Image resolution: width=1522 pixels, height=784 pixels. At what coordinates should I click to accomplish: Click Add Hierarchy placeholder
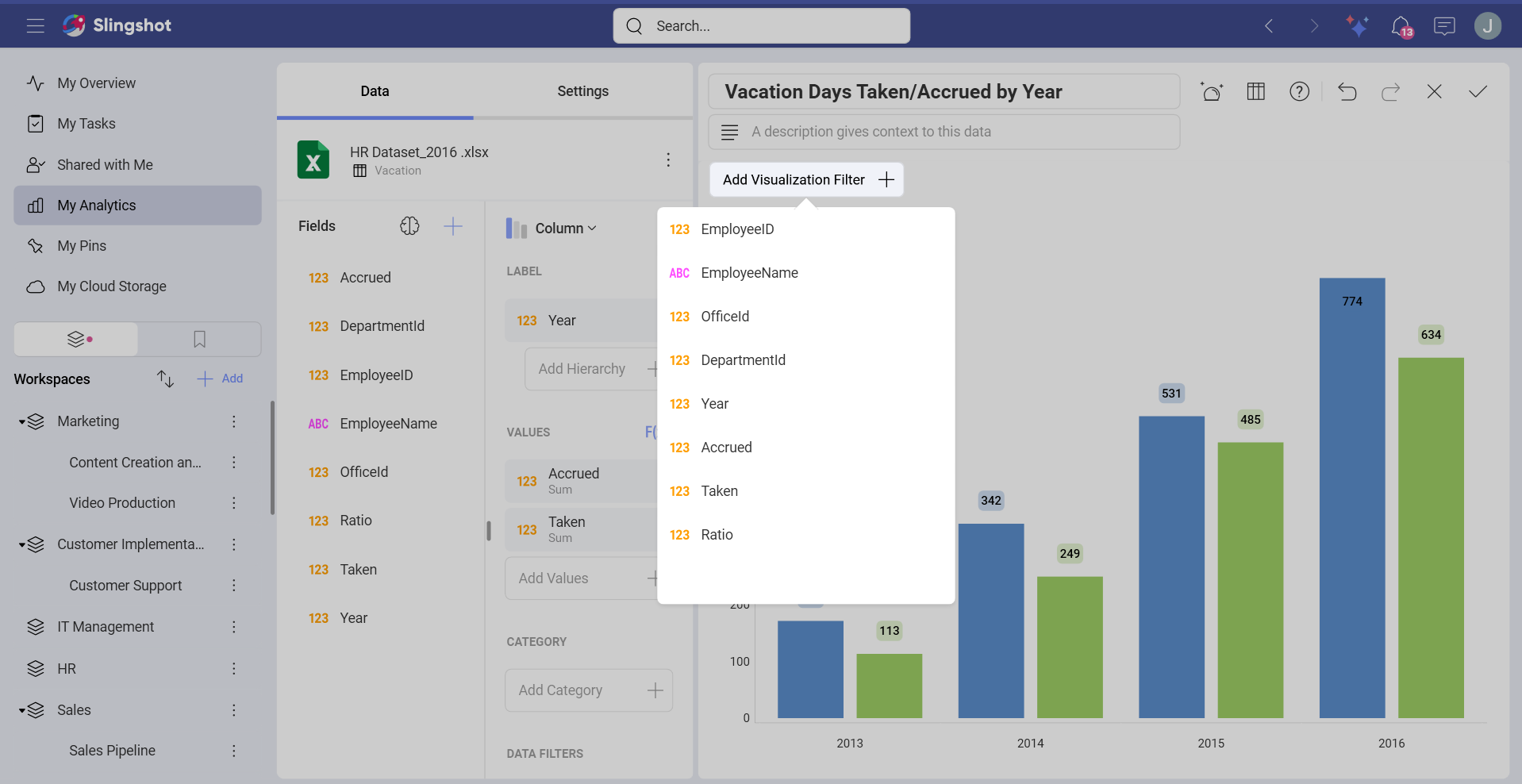point(591,369)
